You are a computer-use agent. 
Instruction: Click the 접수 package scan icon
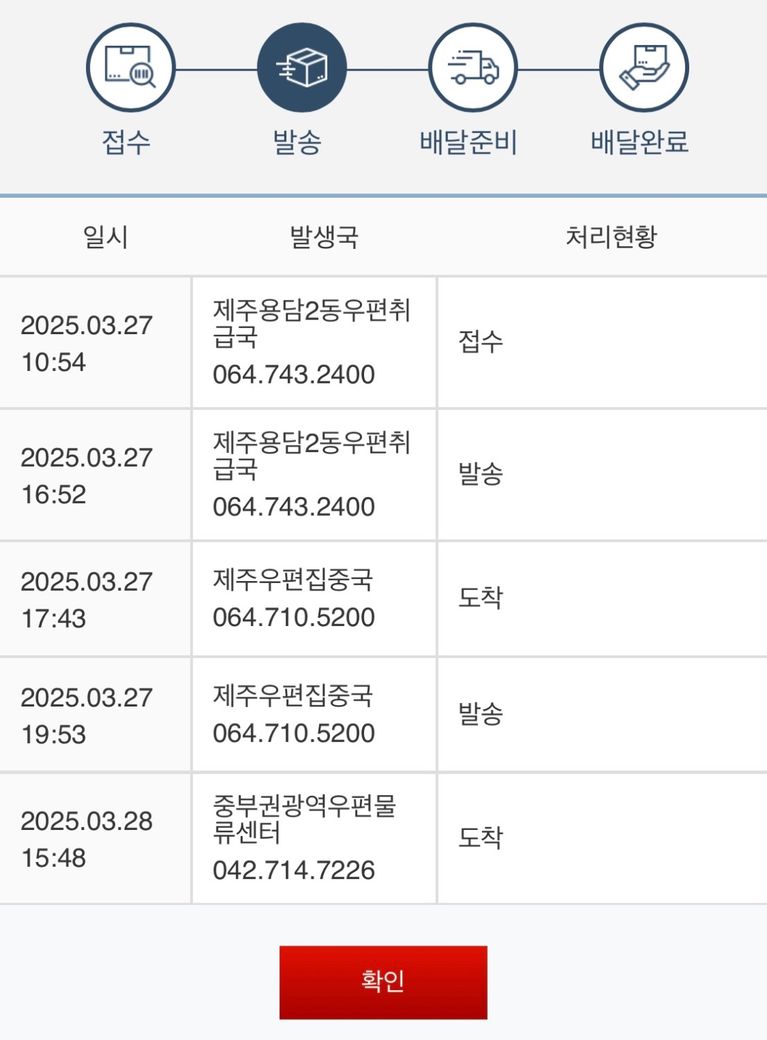[x=131, y=69]
